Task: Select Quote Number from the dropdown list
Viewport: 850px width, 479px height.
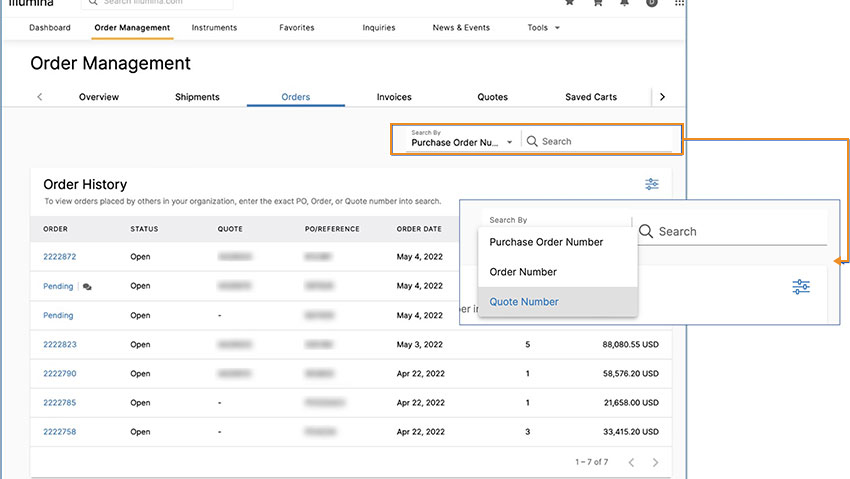Action: (524, 302)
